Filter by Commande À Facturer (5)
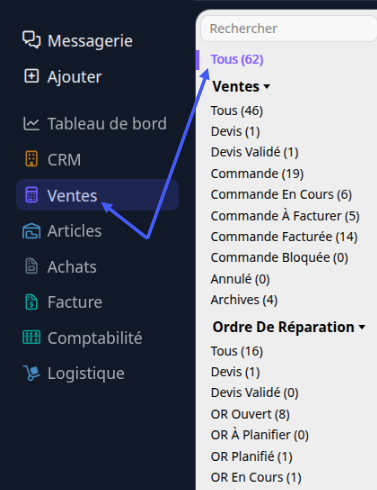 285,216
